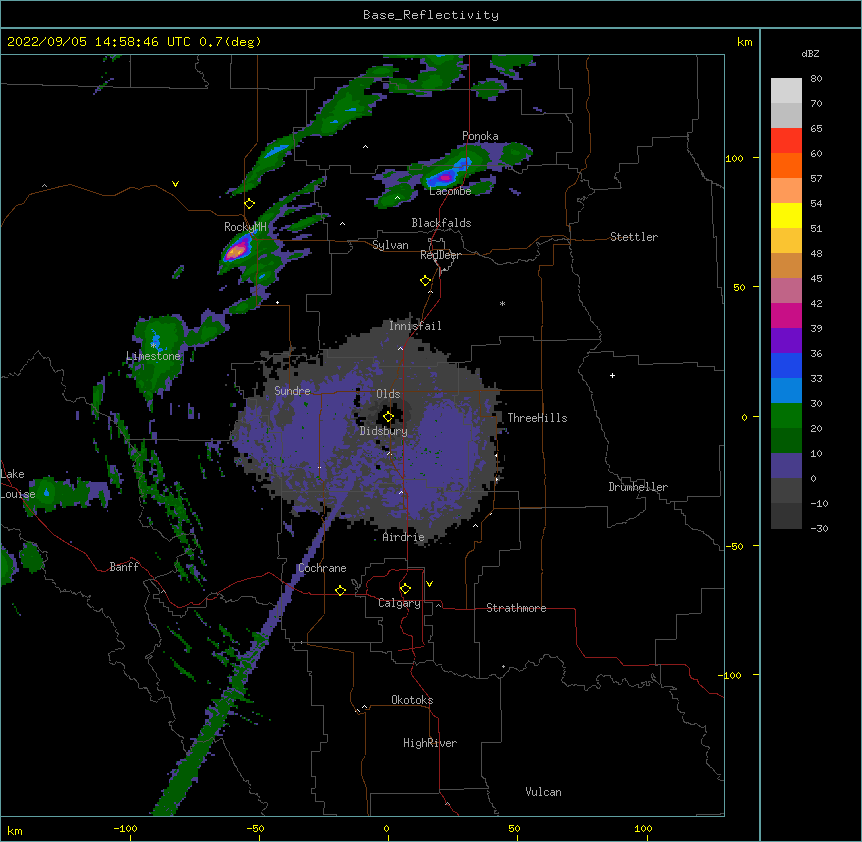The image size is (862, 842).
Task: Select the 45 dBZ brown-orange color swatch
Action: [x=786, y=291]
